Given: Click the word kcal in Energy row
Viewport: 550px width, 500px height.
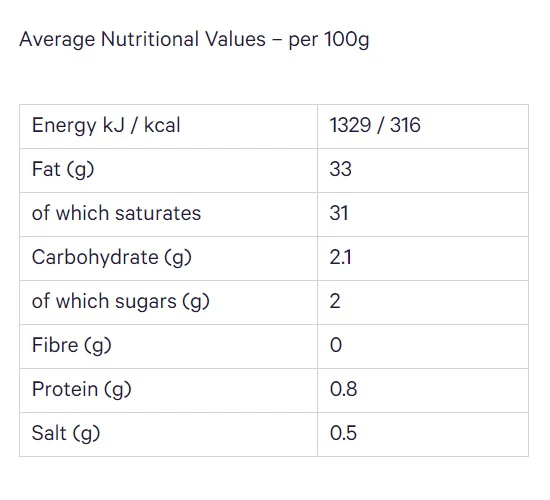Looking at the screenshot, I should pos(162,125).
